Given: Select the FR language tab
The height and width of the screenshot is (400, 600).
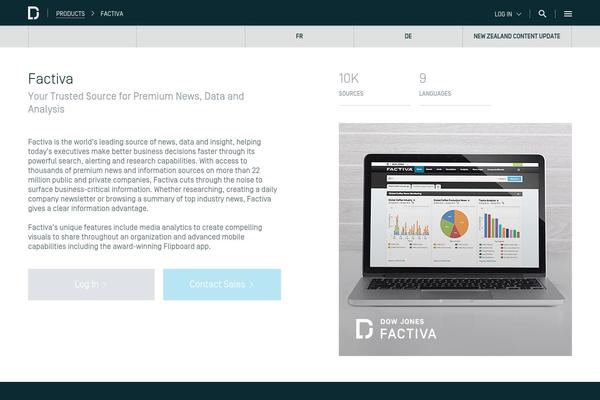Looking at the screenshot, I should point(299,36).
